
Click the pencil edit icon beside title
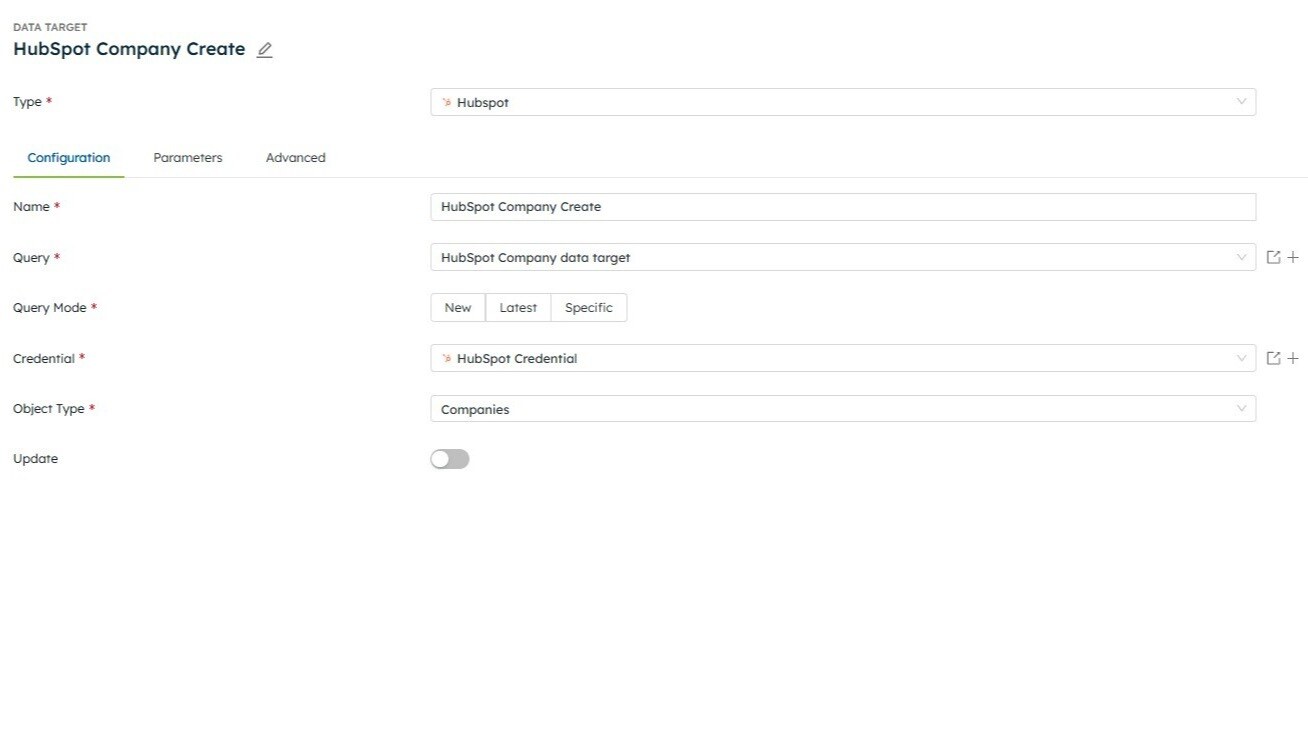pyautogui.click(x=264, y=50)
